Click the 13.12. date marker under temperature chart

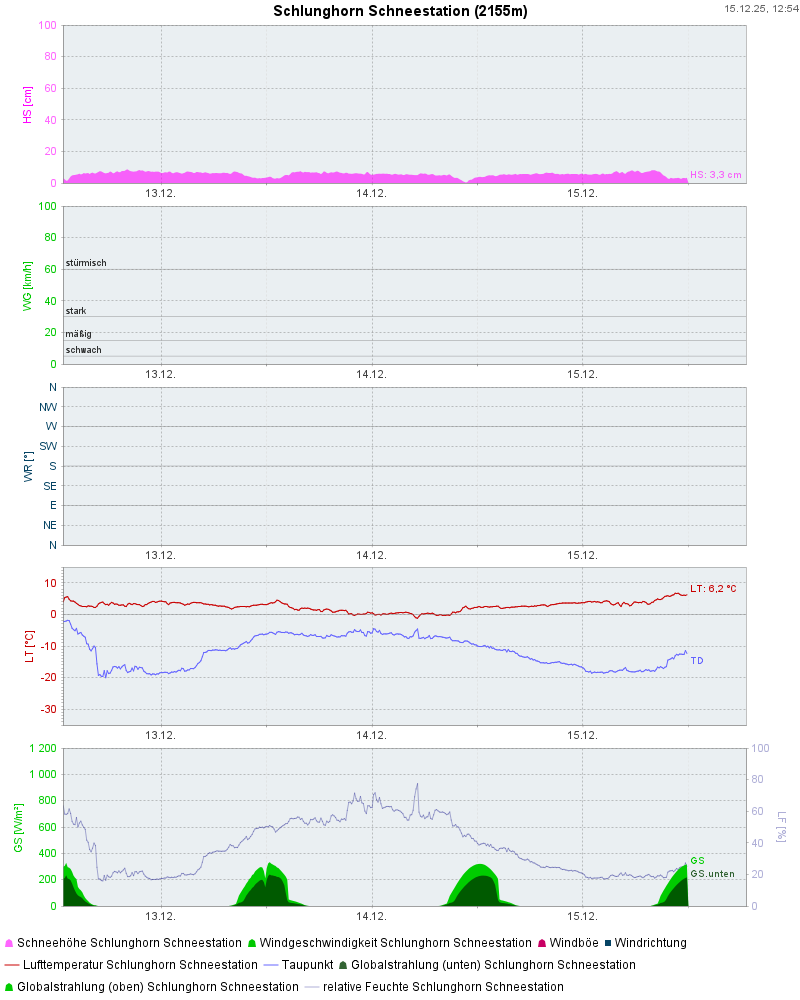coord(160,735)
